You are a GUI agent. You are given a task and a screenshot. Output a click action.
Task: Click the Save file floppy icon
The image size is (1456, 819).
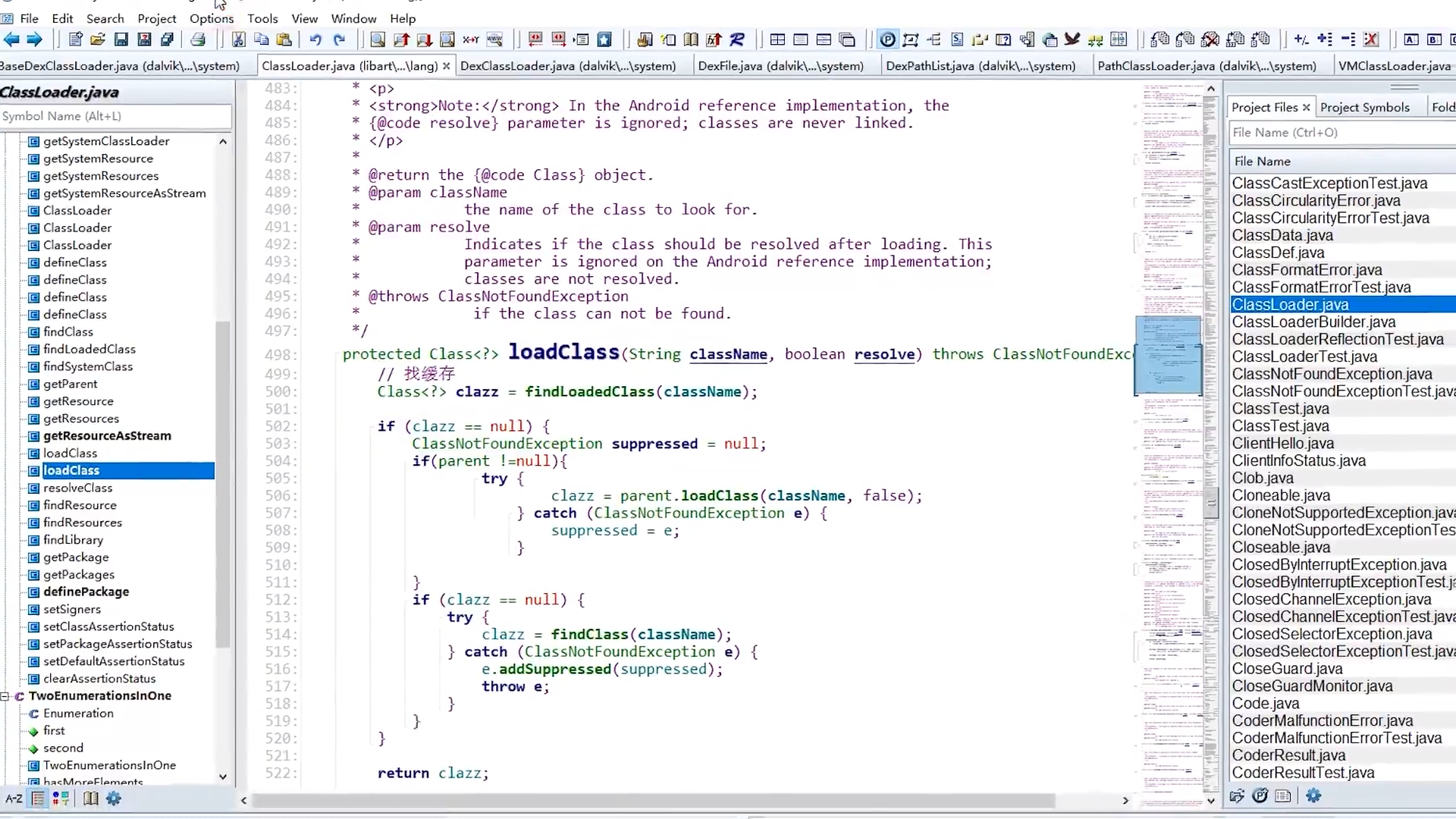[x=121, y=39]
